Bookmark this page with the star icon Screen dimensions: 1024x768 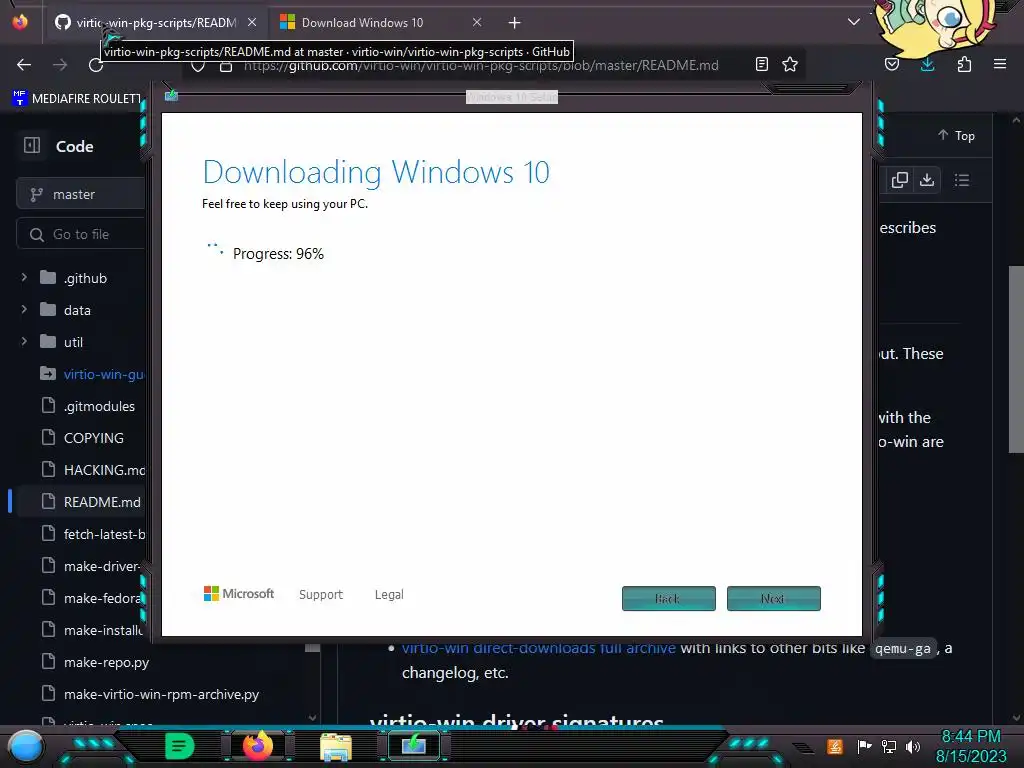(790, 64)
